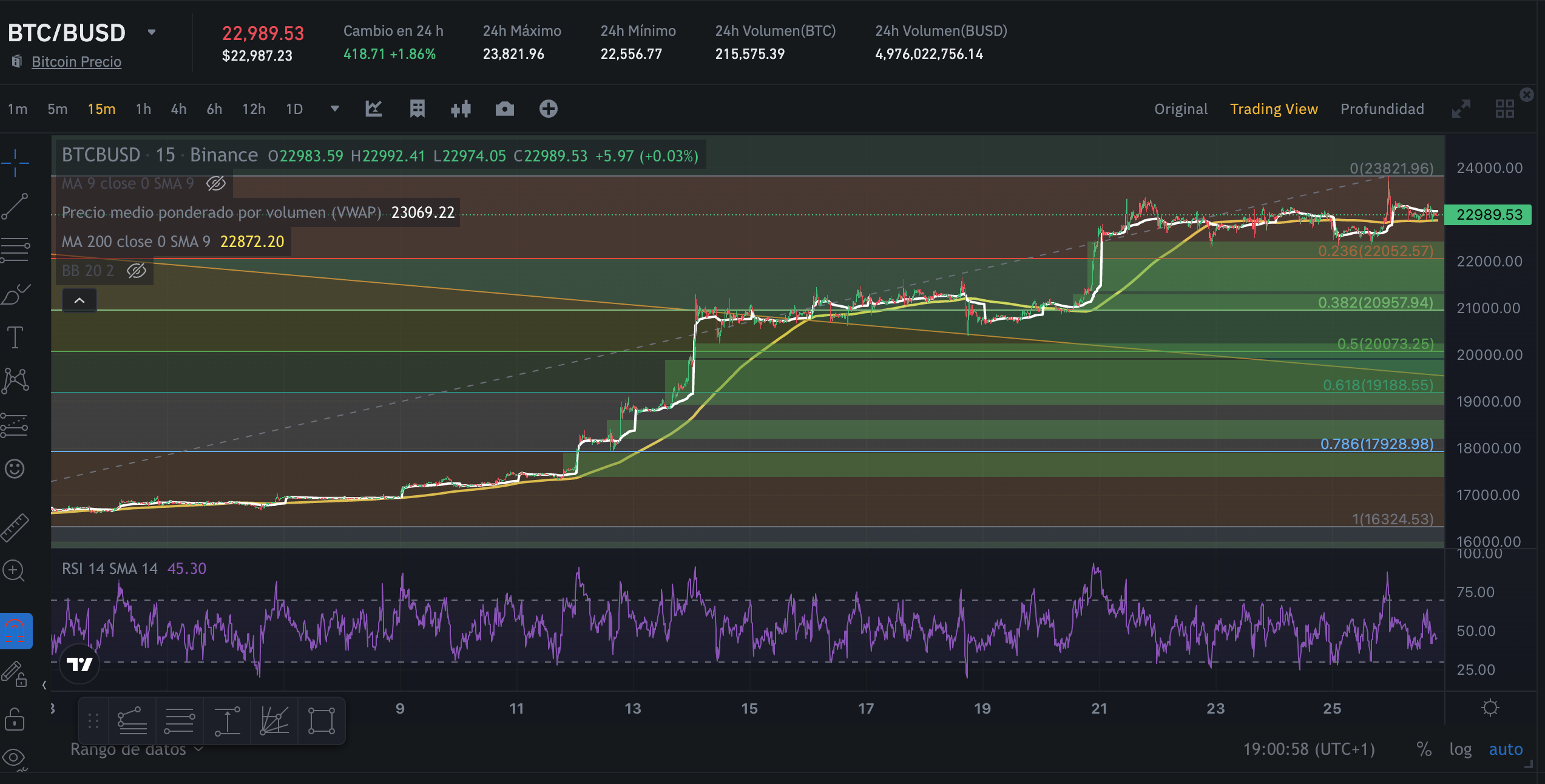1545x784 pixels.
Task: Open chart settings gear icon
Action: (1490, 708)
